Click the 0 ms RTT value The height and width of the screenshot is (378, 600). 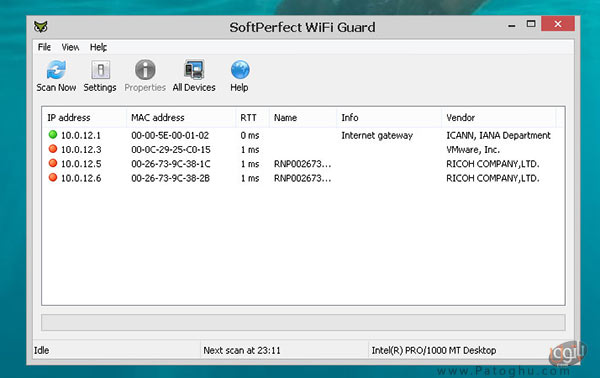(x=250, y=135)
